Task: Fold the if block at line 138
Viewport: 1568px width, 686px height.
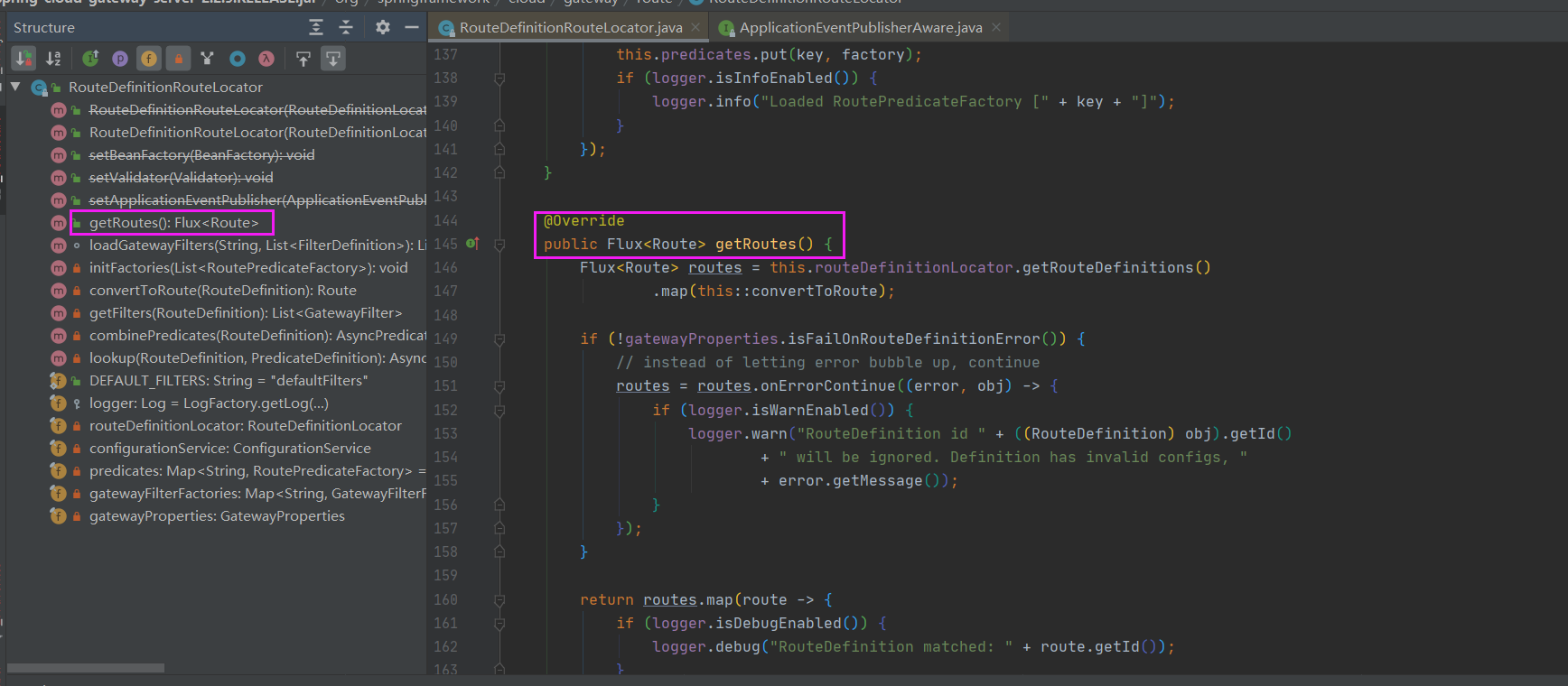Action: pos(499,79)
